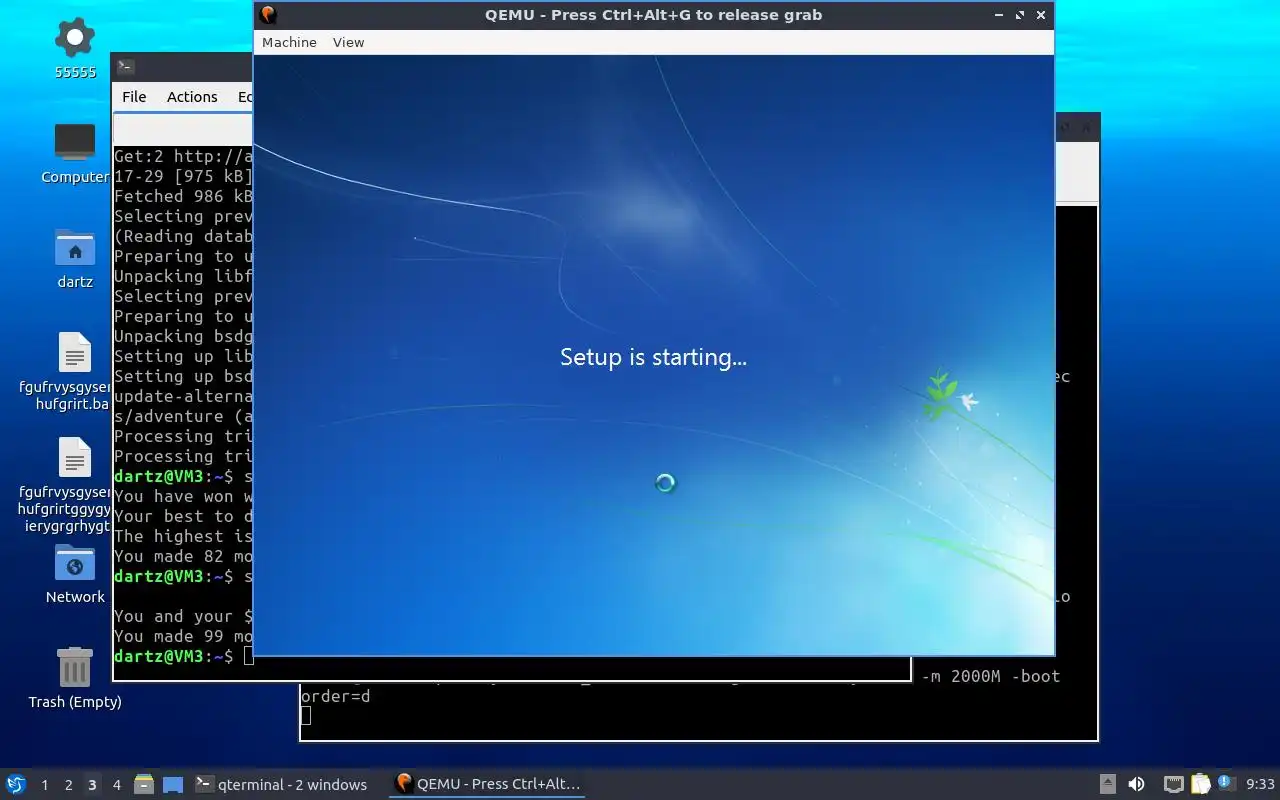Click the show desktop icon in the panel
1280x800 pixels.
pyautogui.click(x=173, y=785)
